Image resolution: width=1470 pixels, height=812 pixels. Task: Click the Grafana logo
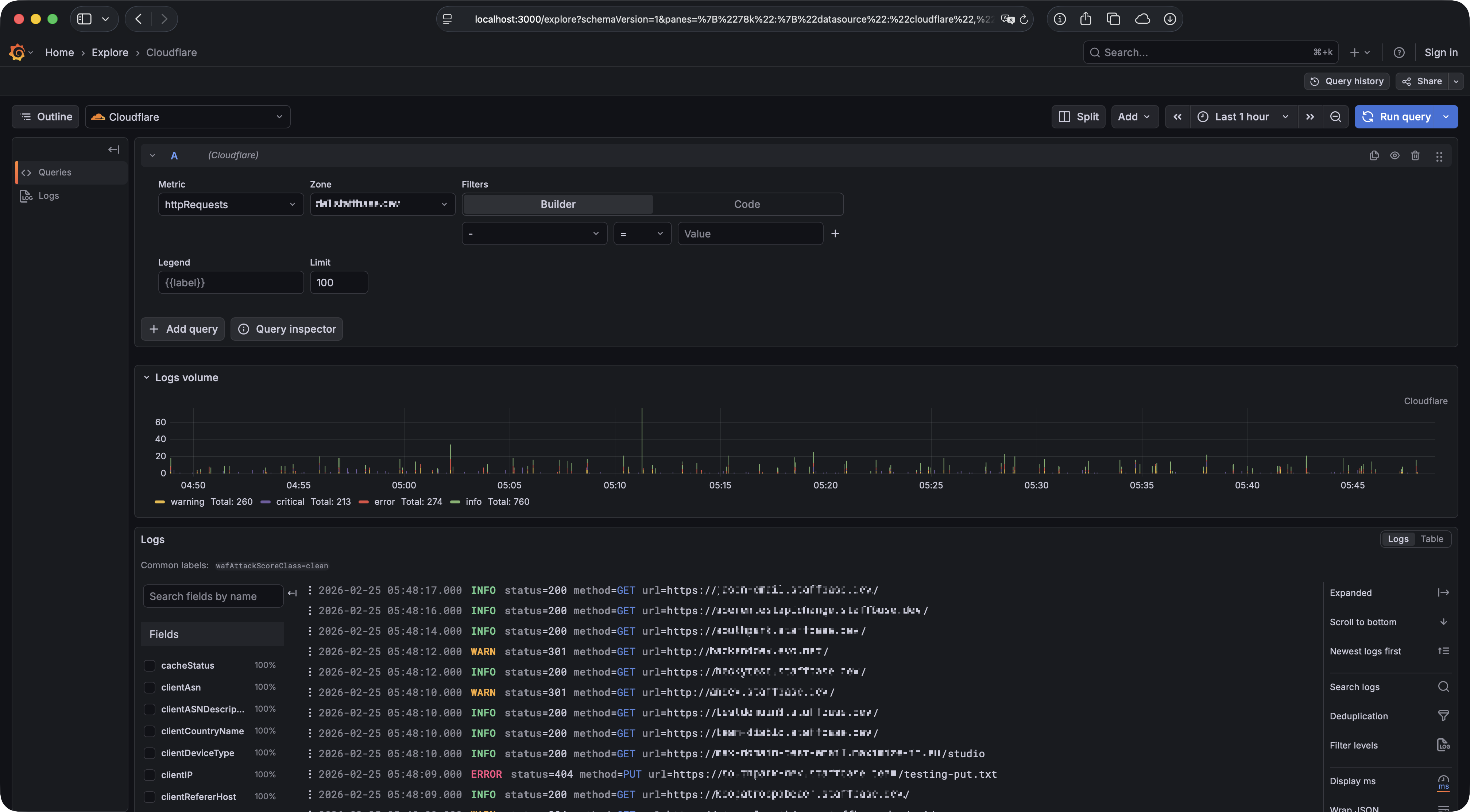pos(17,52)
